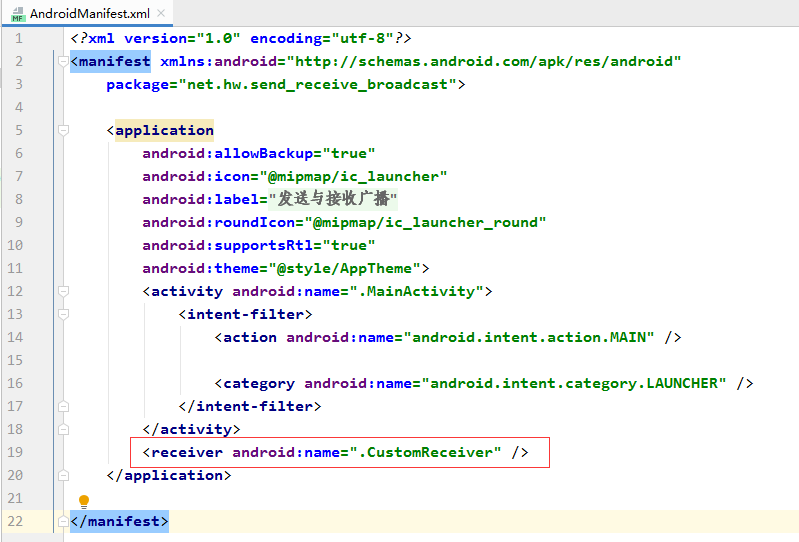Click the xmlns:android schema URL

tap(484, 62)
